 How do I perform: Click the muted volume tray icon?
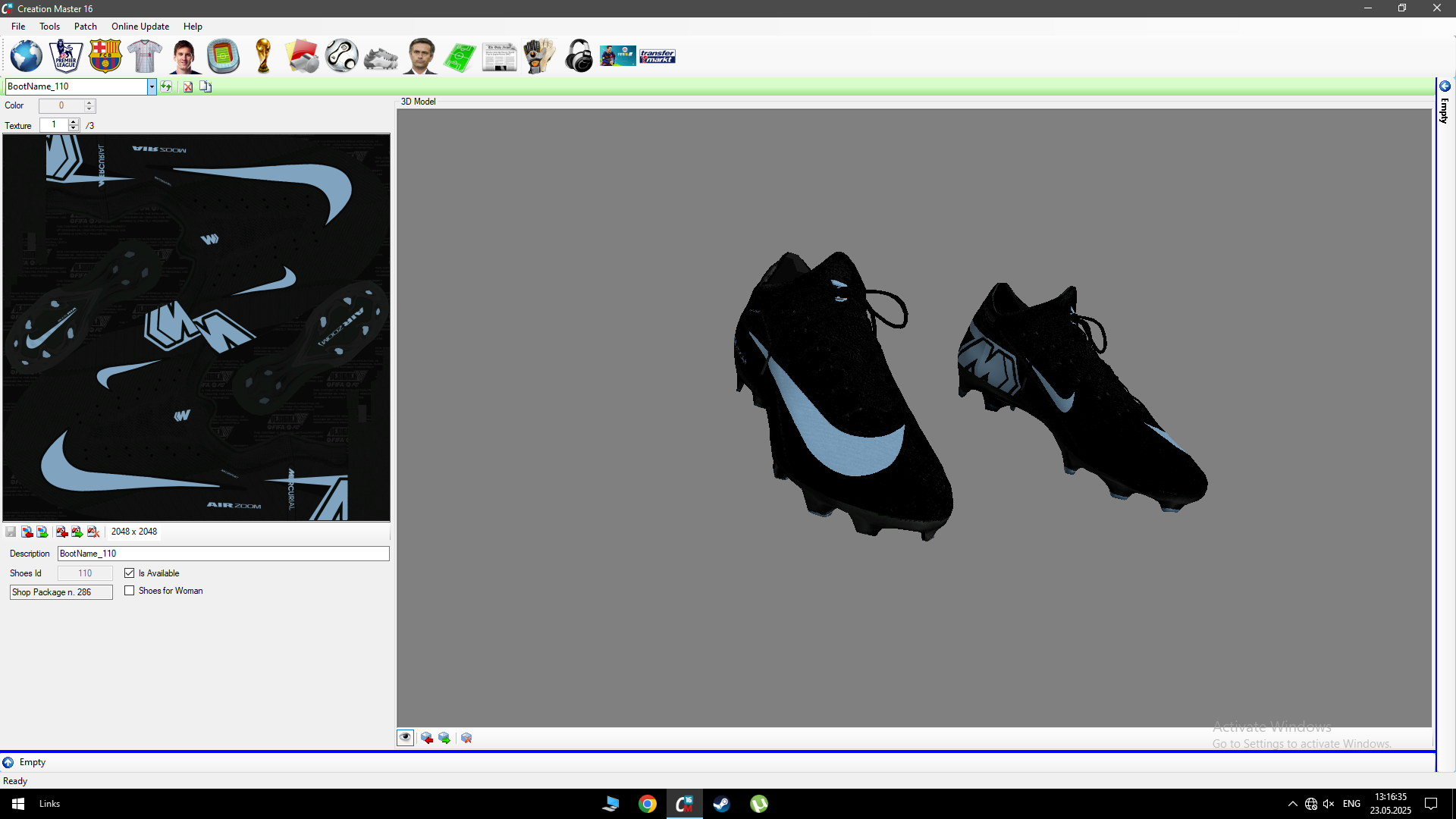click(x=1329, y=804)
